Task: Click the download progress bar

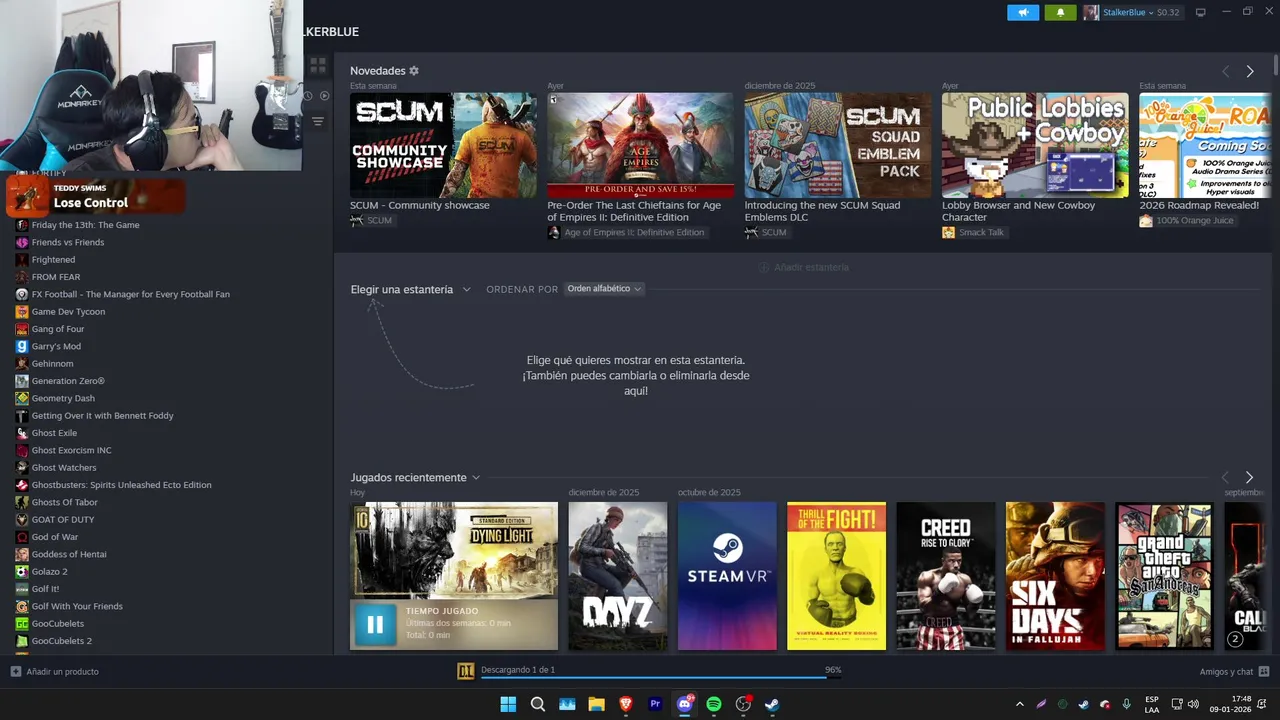Action: (x=661, y=678)
